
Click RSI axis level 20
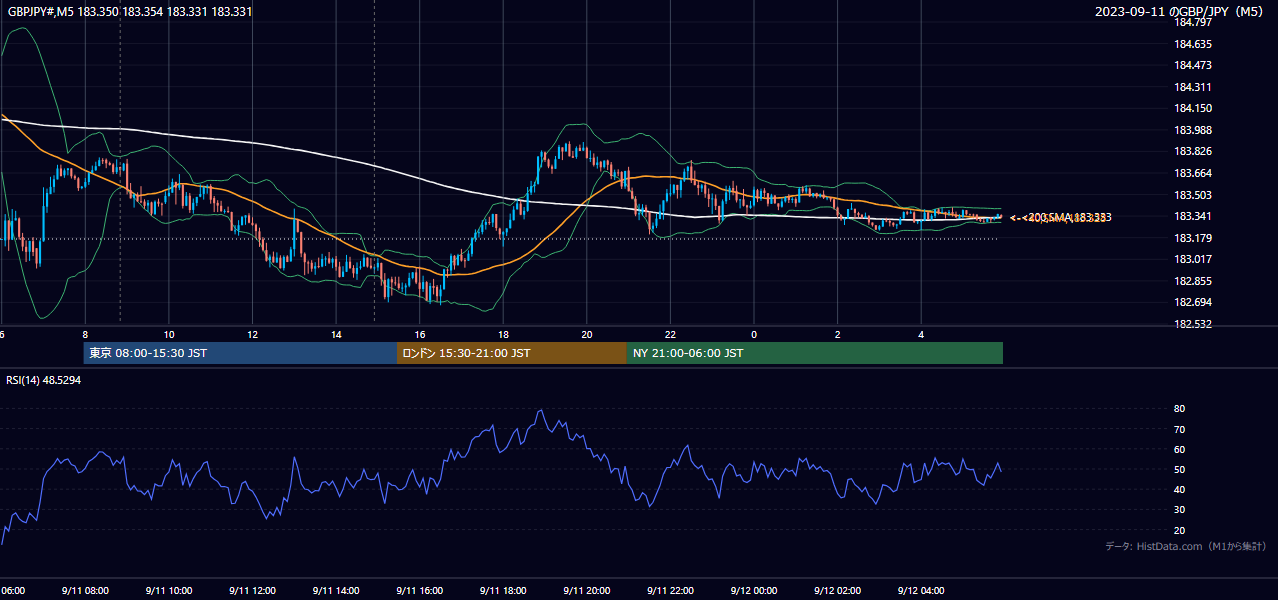tap(1179, 530)
